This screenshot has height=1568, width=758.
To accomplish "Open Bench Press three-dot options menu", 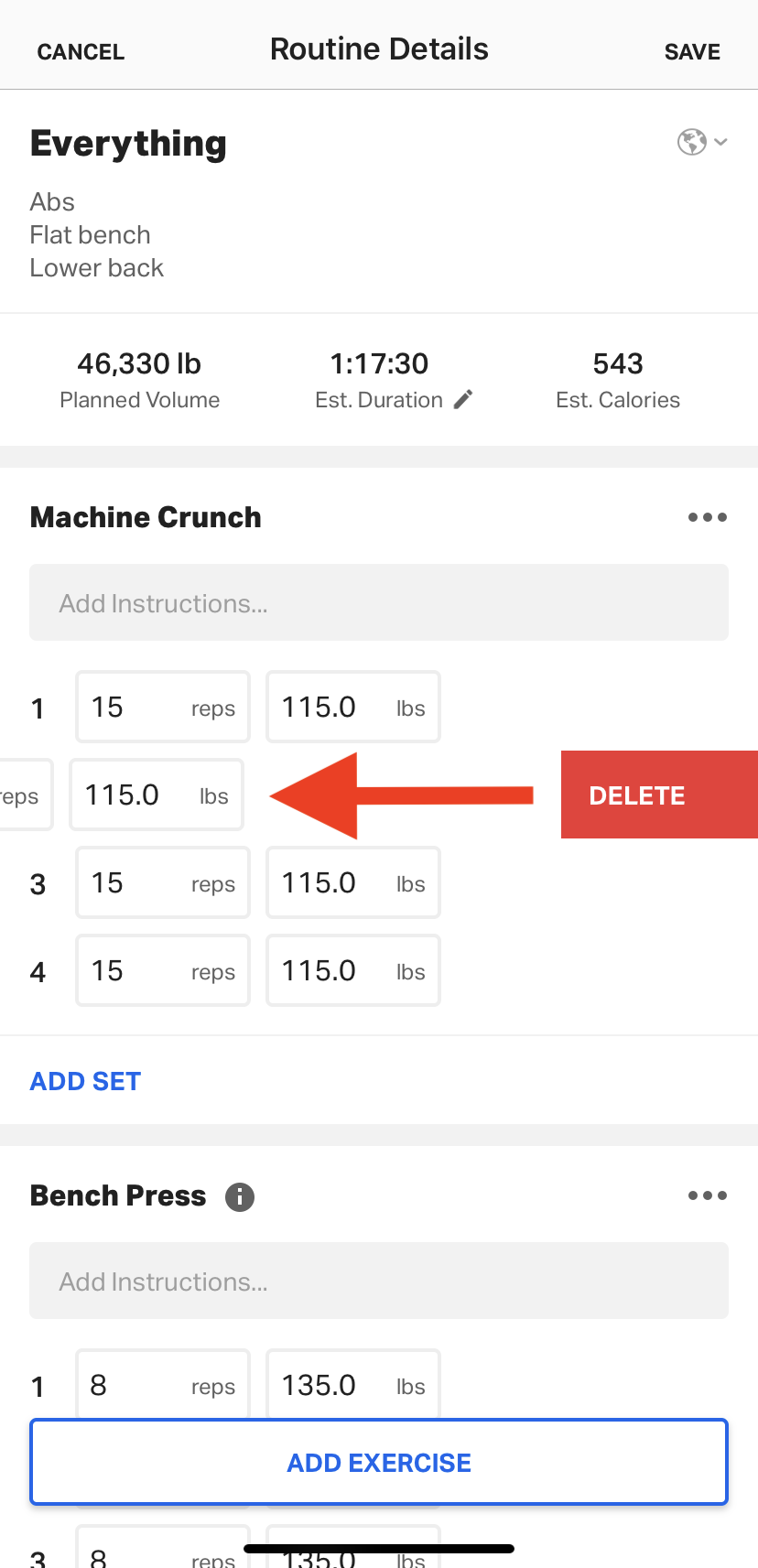I will (708, 1195).
